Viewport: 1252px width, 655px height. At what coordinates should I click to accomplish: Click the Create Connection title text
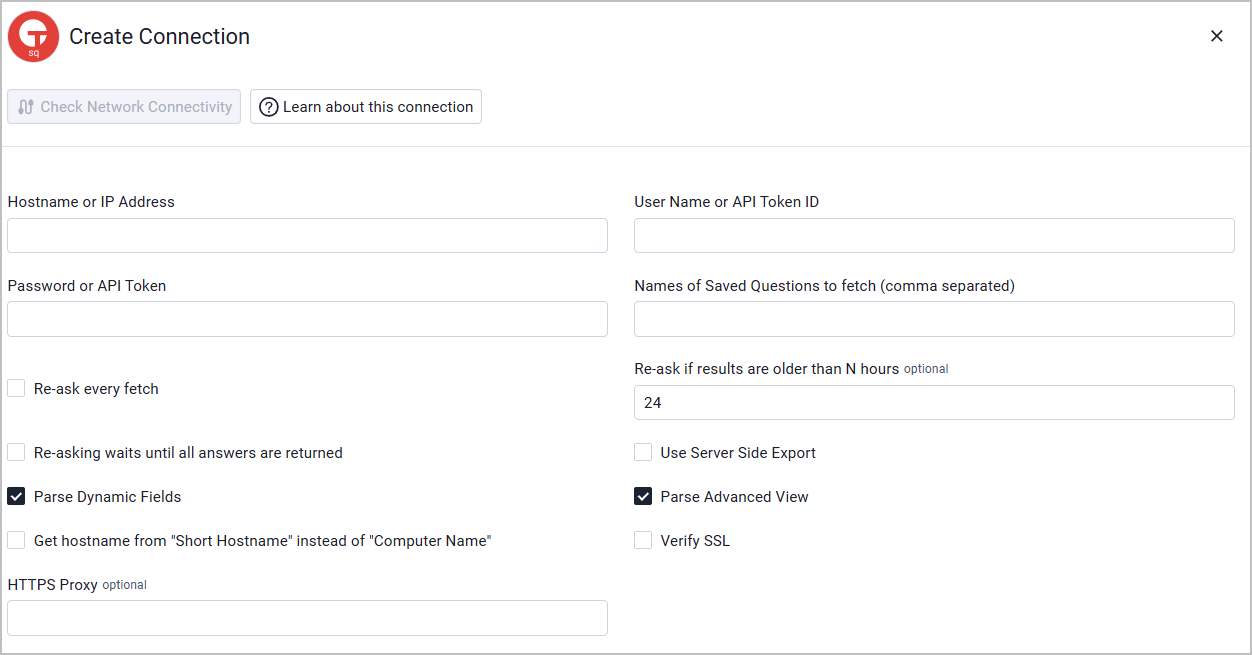(159, 37)
